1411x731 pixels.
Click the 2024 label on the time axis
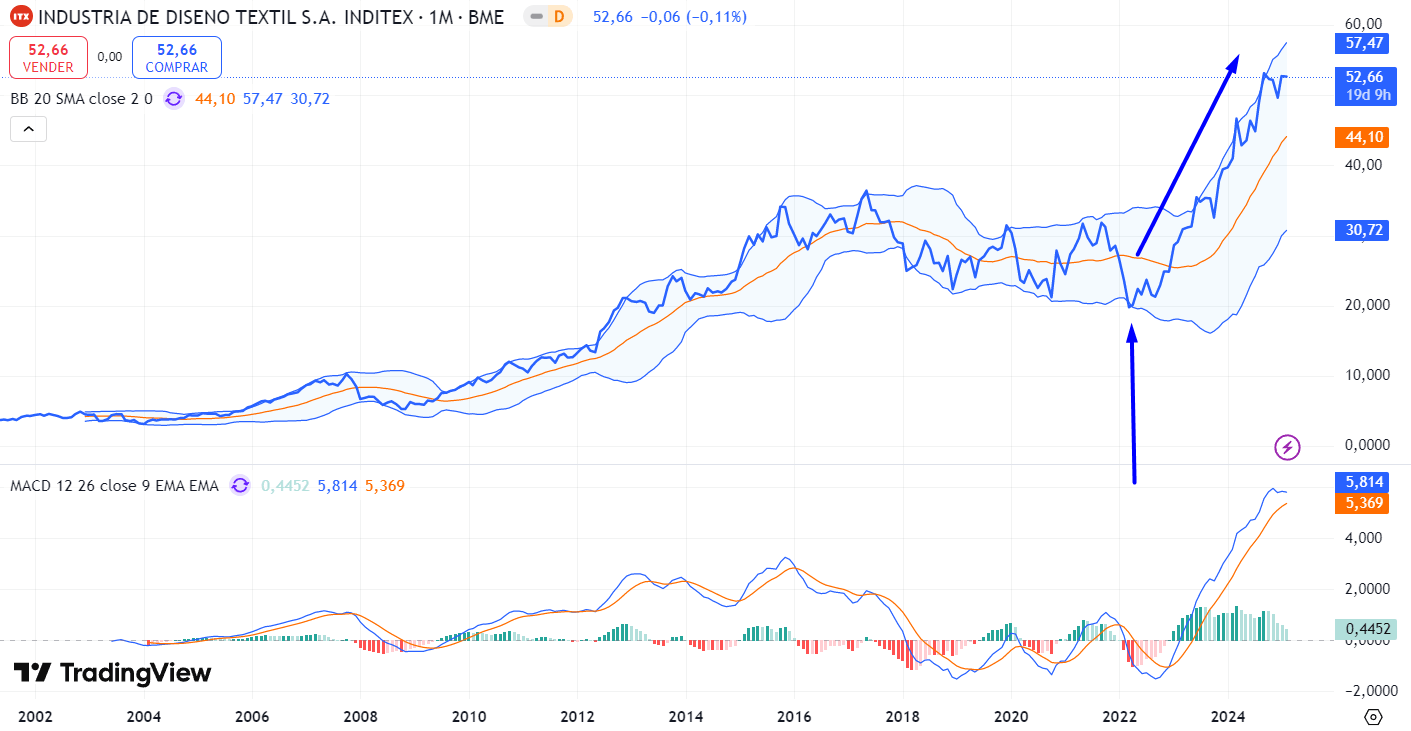coord(1227,716)
